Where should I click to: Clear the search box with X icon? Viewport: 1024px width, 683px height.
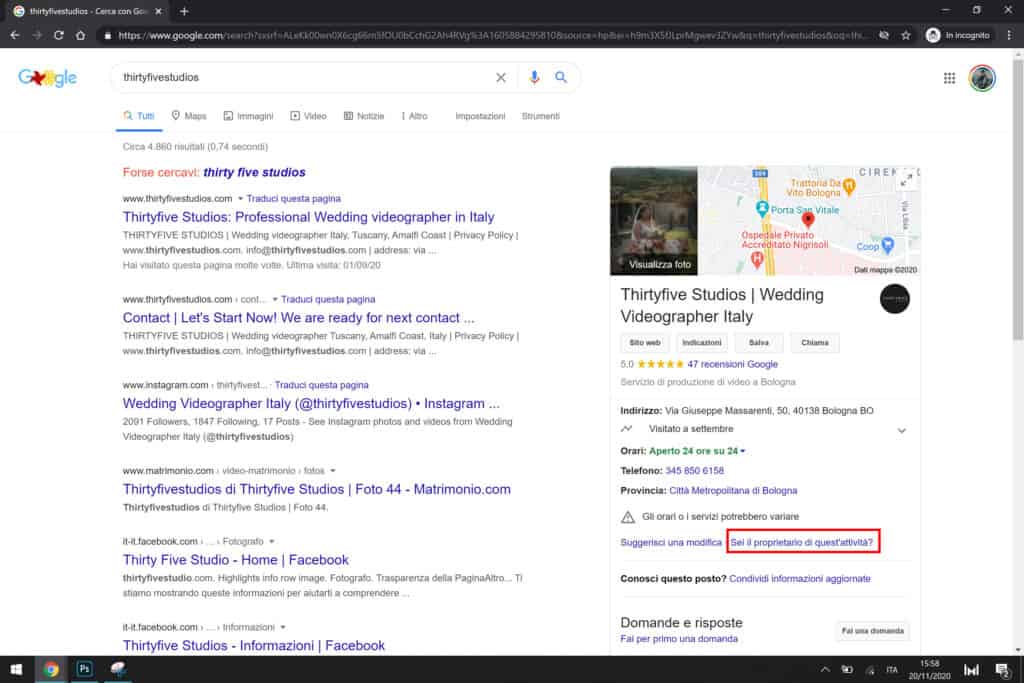pos(501,78)
